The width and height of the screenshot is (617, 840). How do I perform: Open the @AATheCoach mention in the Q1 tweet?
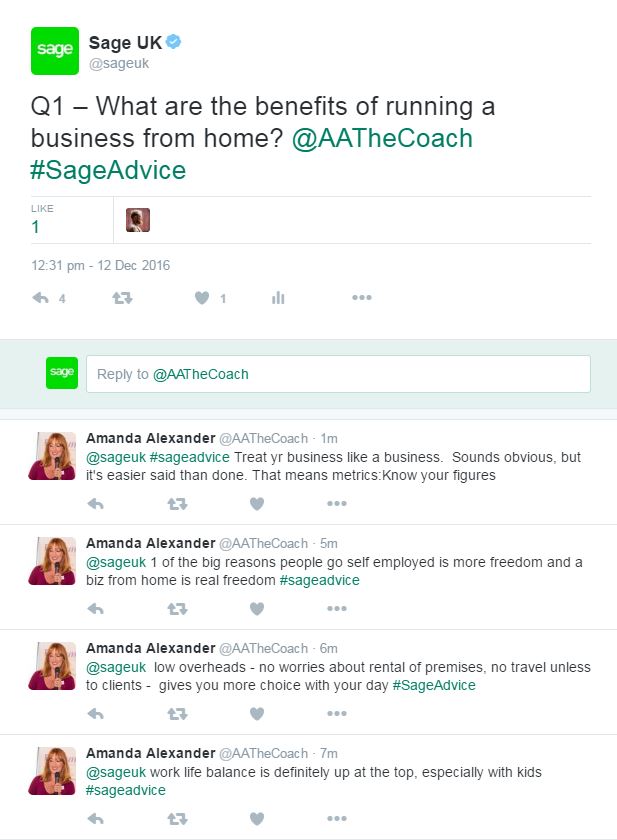click(x=382, y=138)
